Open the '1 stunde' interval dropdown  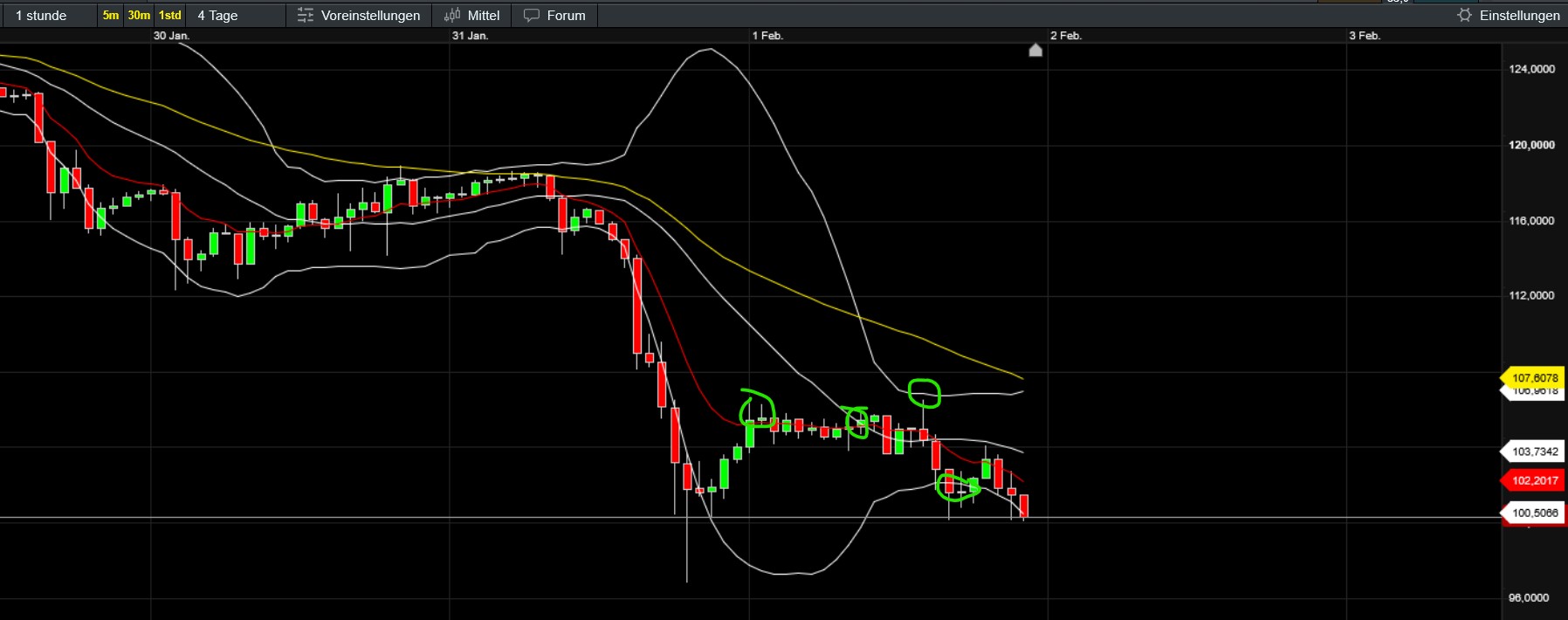pos(42,15)
